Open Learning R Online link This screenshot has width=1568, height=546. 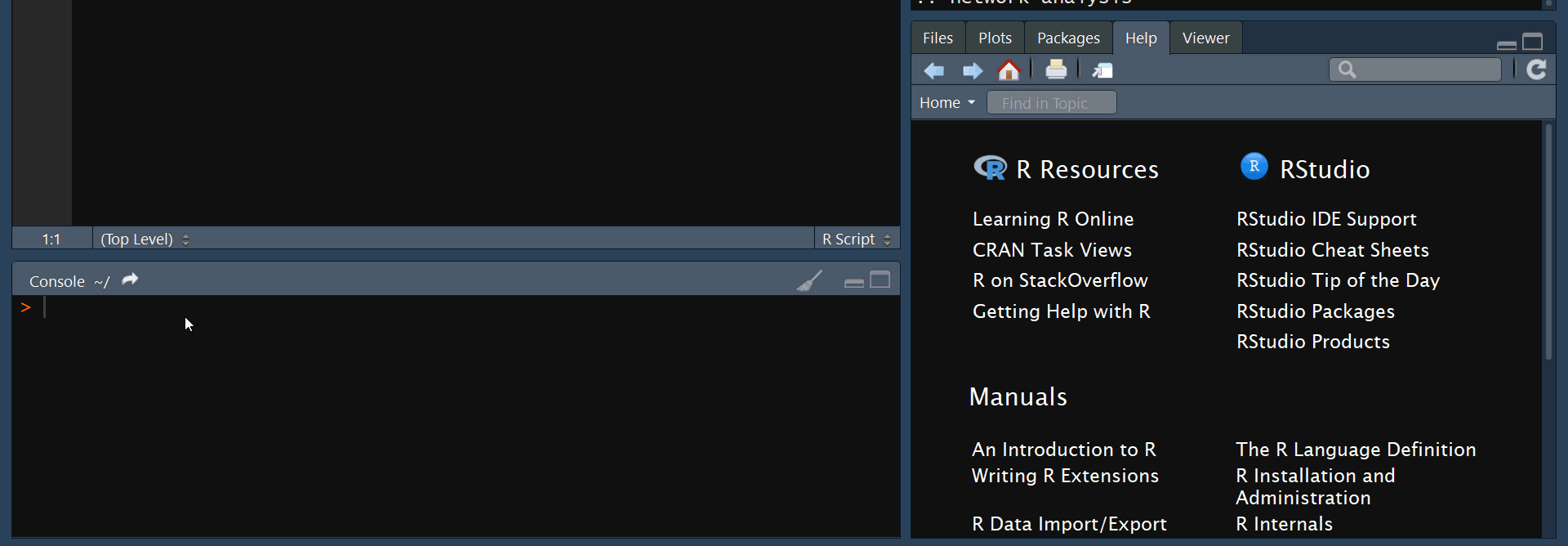click(x=1053, y=219)
